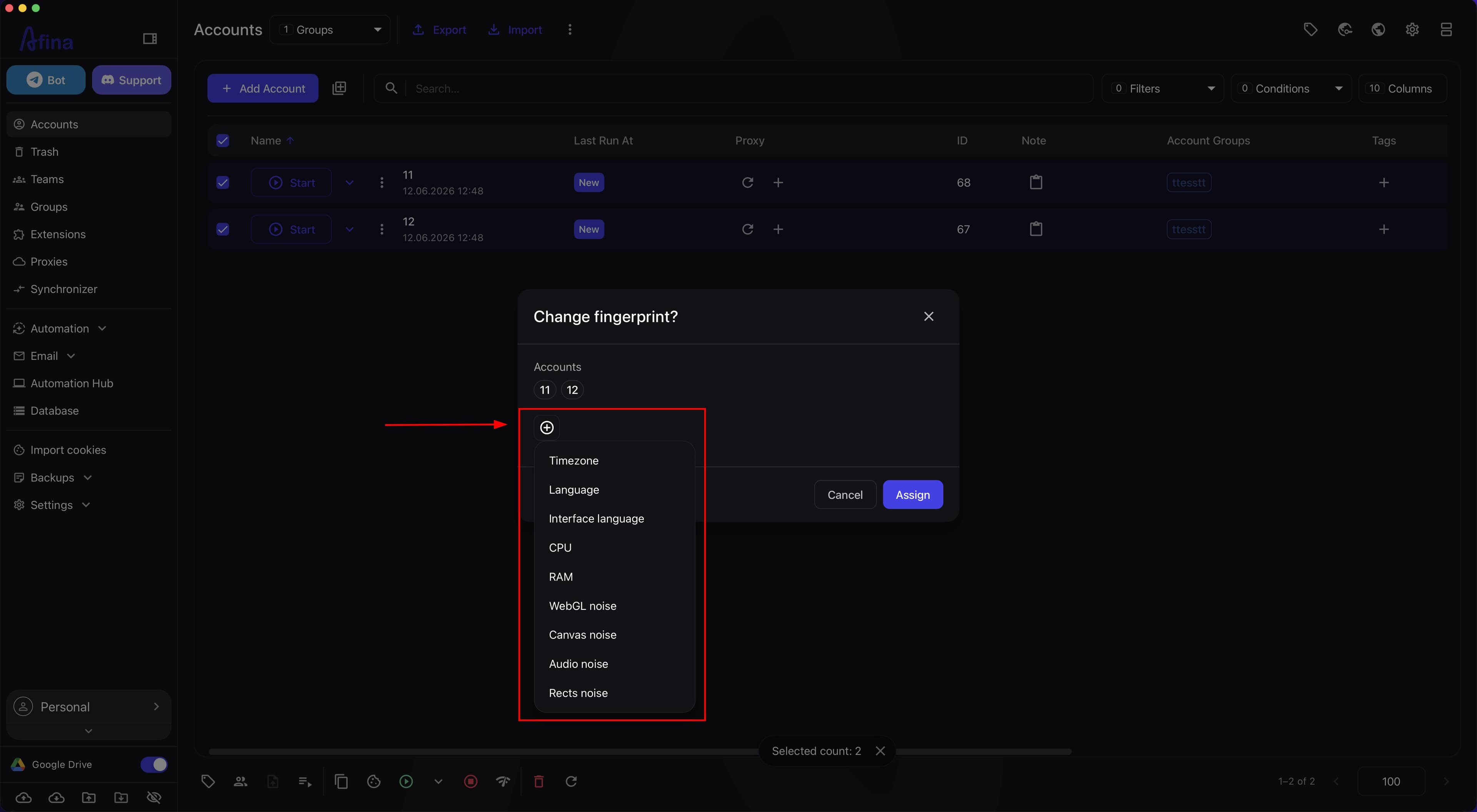This screenshot has height=812, width=1477.
Task: Click the Assign button
Action: pyautogui.click(x=913, y=494)
